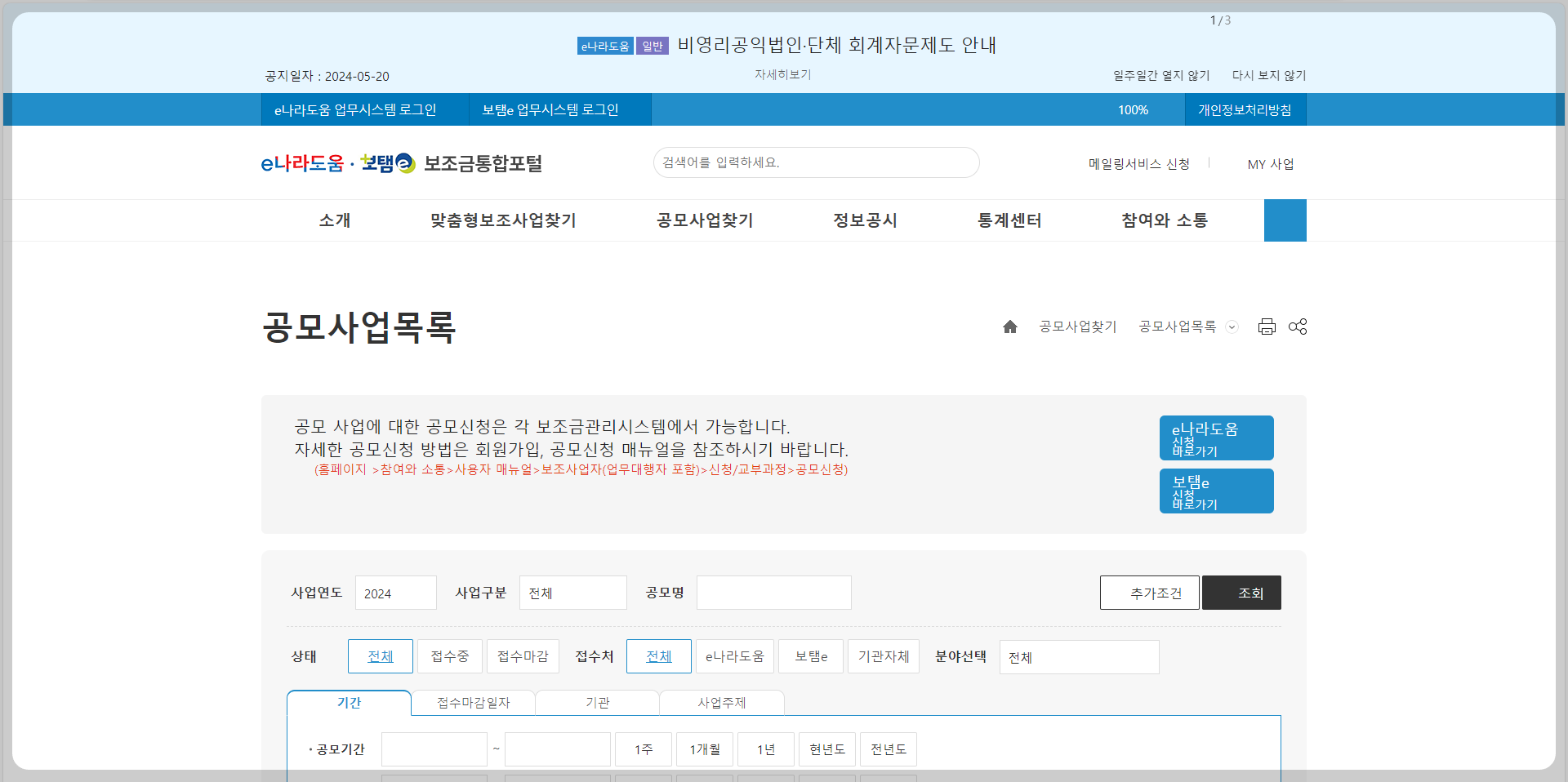Switch to 기관 tab
This screenshot has height=782, width=1568.
(x=597, y=703)
